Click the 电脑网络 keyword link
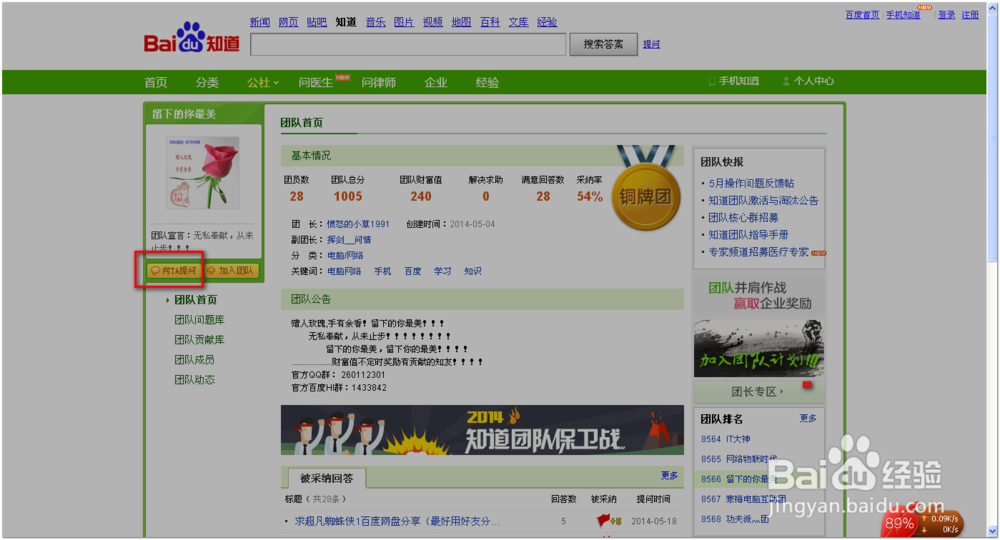Viewport: 1000px width, 540px height. pyautogui.click(x=344, y=271)
